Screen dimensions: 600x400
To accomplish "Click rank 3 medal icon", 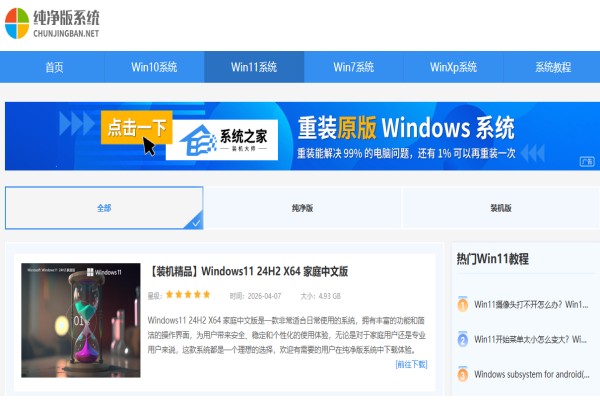I will [463, 374].
